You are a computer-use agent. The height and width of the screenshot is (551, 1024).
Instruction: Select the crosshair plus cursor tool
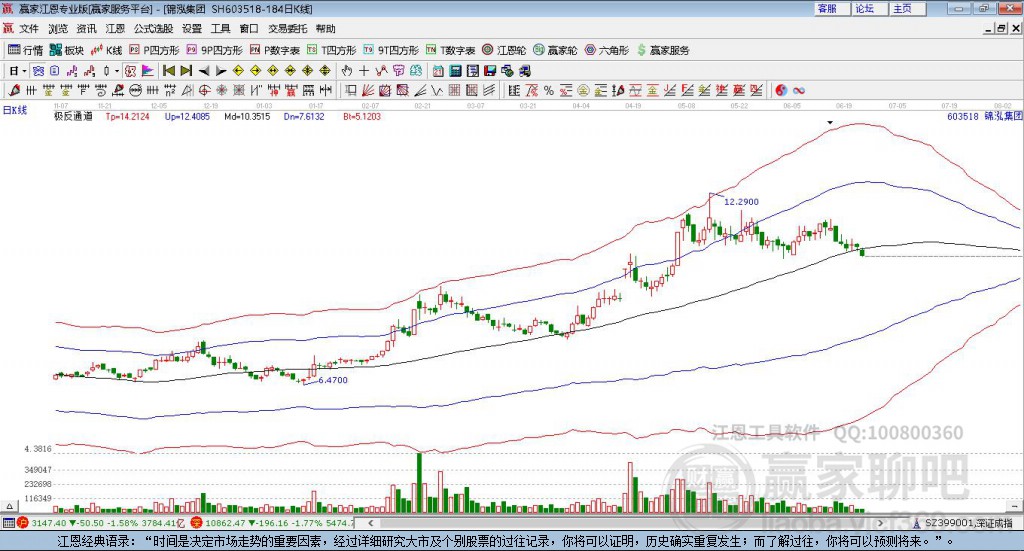point(364,71)
